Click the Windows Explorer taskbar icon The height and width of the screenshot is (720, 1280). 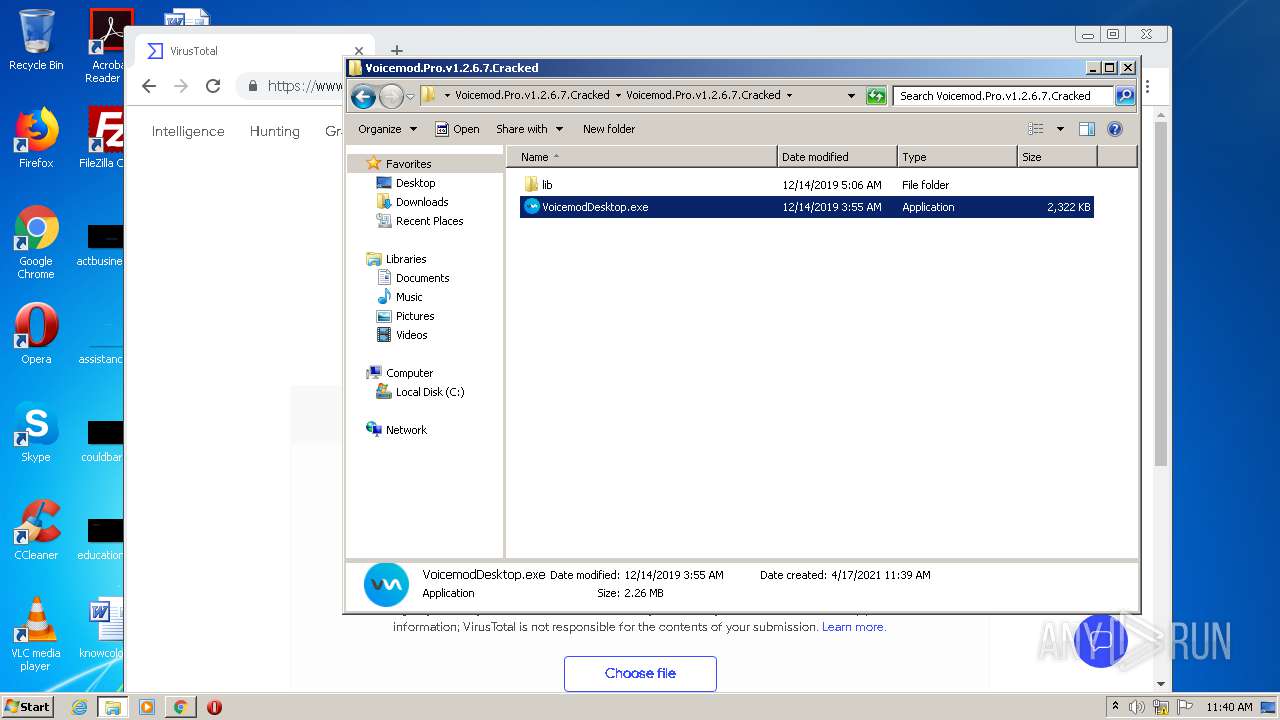pyautogui.click(x=112, y=707)
